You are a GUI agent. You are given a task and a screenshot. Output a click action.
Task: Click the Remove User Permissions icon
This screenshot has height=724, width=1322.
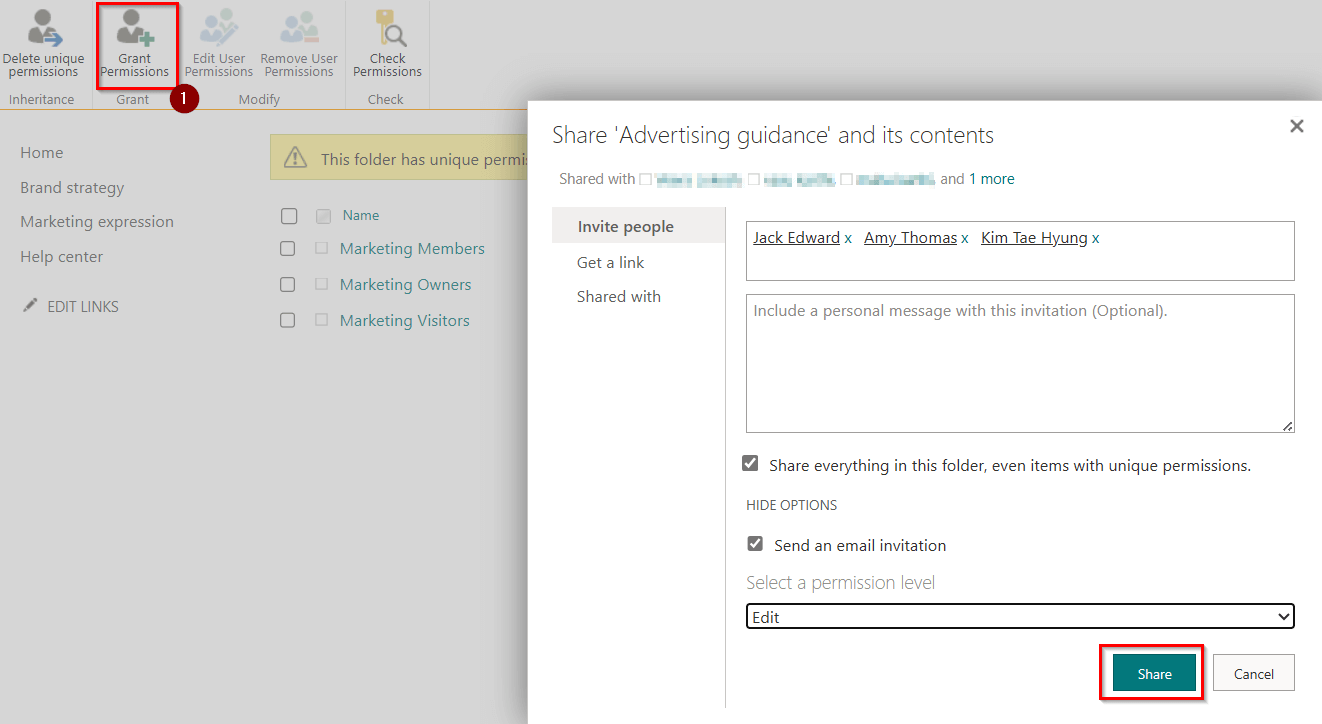[299, 28]
